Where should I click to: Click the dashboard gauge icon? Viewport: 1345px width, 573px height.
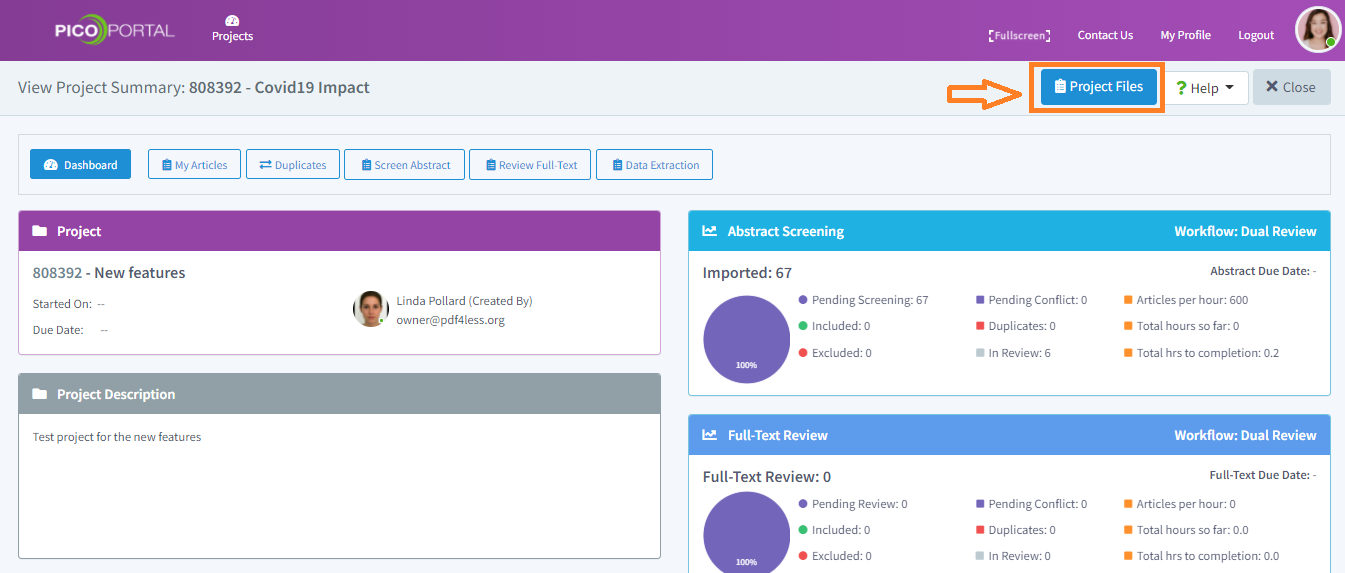(51, 165)
